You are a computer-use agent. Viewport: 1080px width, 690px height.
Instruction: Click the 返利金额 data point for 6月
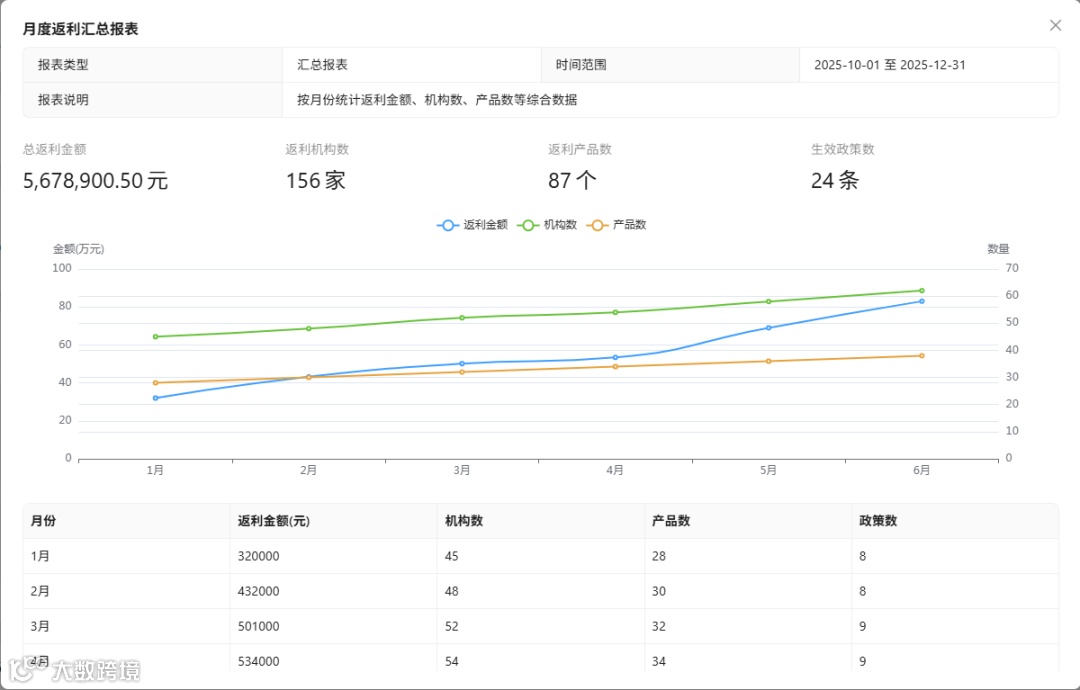click(922, 301)
